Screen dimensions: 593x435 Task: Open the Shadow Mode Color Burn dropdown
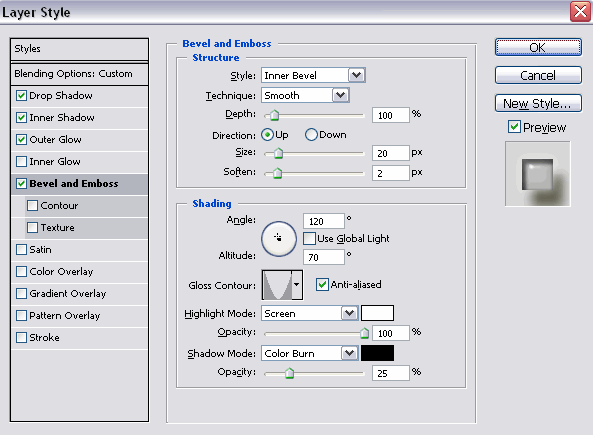(x=310, y=353)
